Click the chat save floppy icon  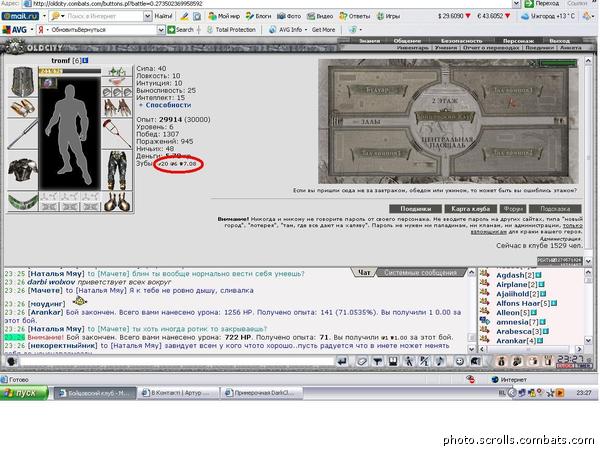(393, 361)
